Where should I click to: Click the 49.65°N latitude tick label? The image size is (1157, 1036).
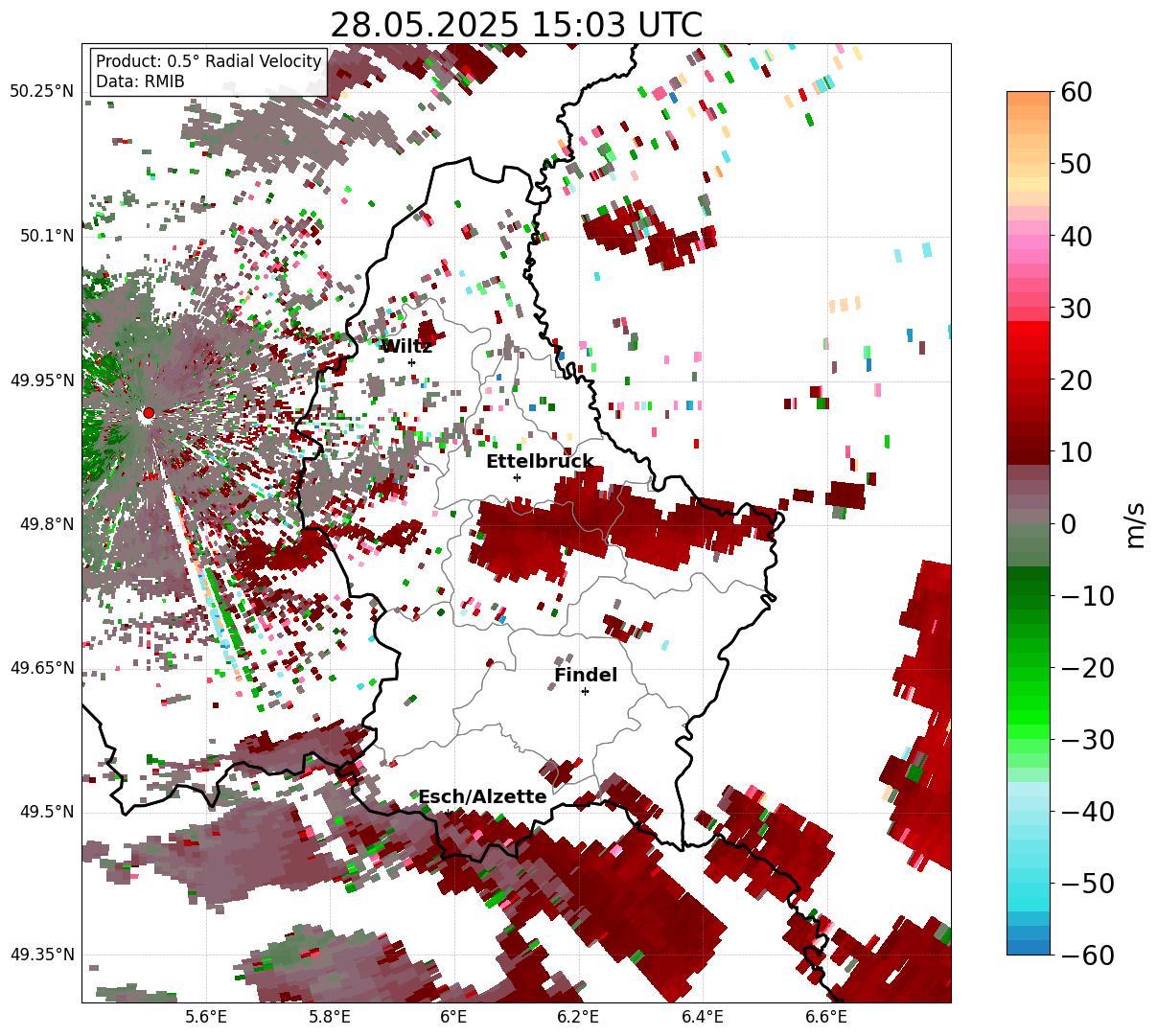coord(41,668)
